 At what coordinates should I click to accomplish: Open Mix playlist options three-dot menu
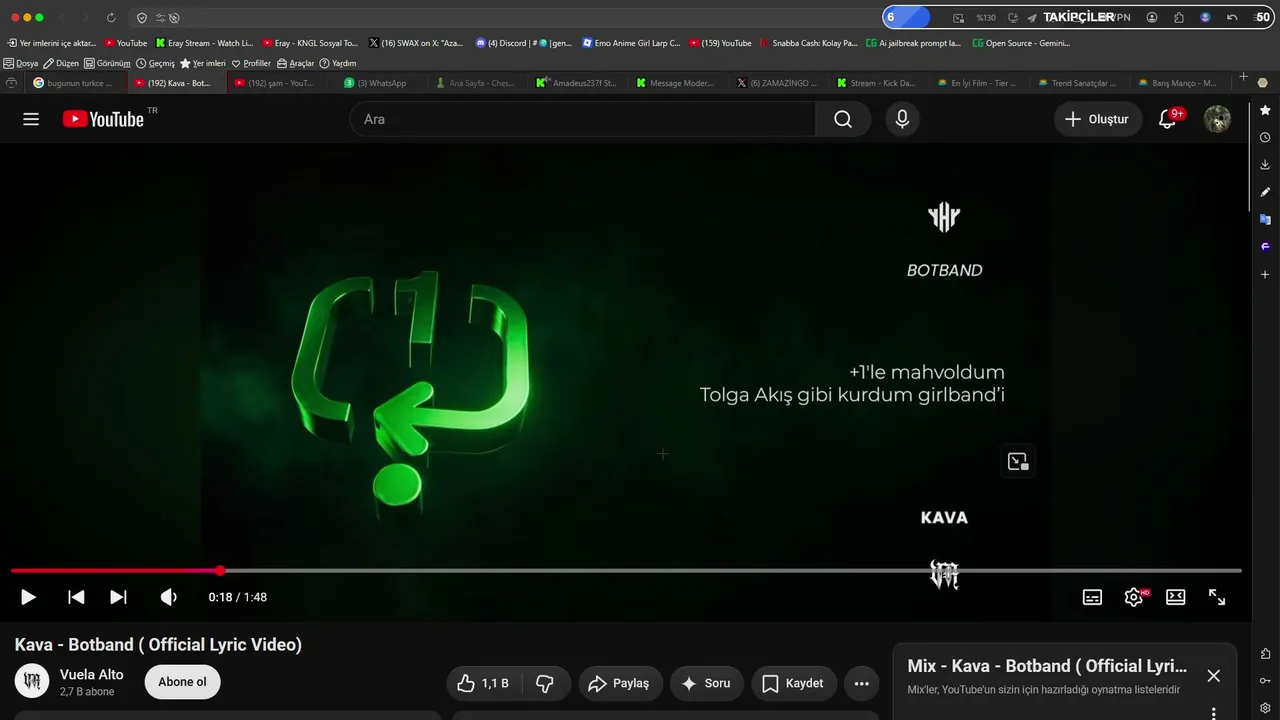[x=1213, y=712]
